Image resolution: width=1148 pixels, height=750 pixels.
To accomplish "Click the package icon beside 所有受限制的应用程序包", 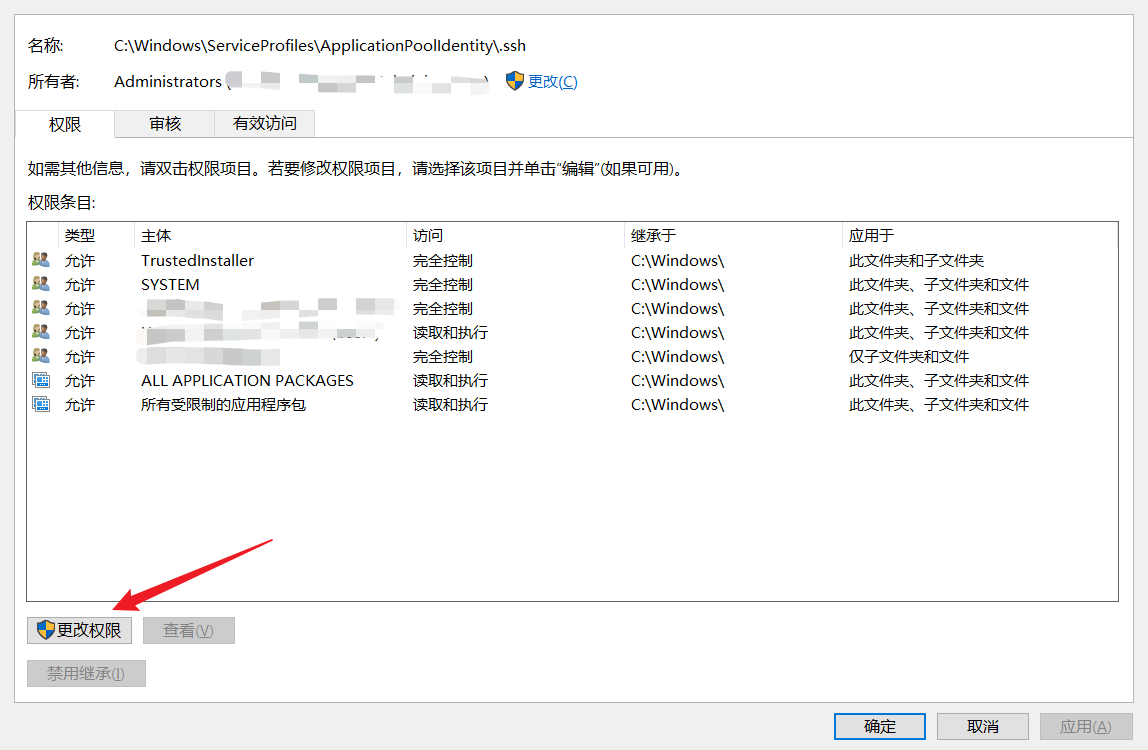I will click(x=41, y=404).
